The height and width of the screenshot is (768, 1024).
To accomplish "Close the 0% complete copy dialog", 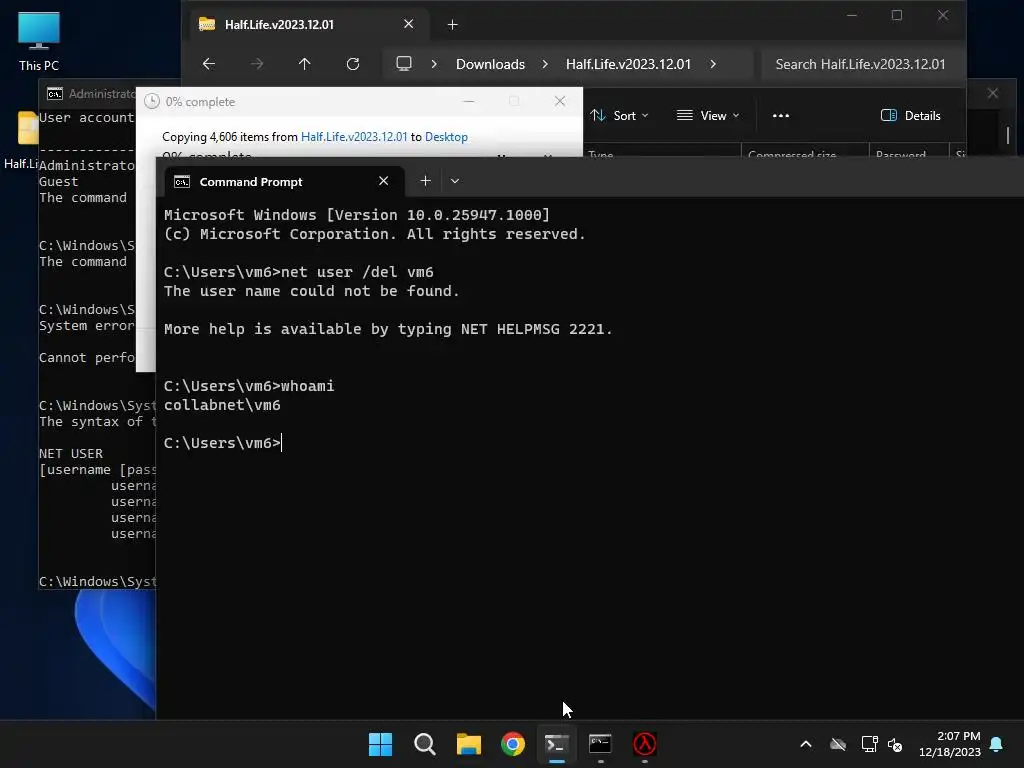I will coord(560,101).
